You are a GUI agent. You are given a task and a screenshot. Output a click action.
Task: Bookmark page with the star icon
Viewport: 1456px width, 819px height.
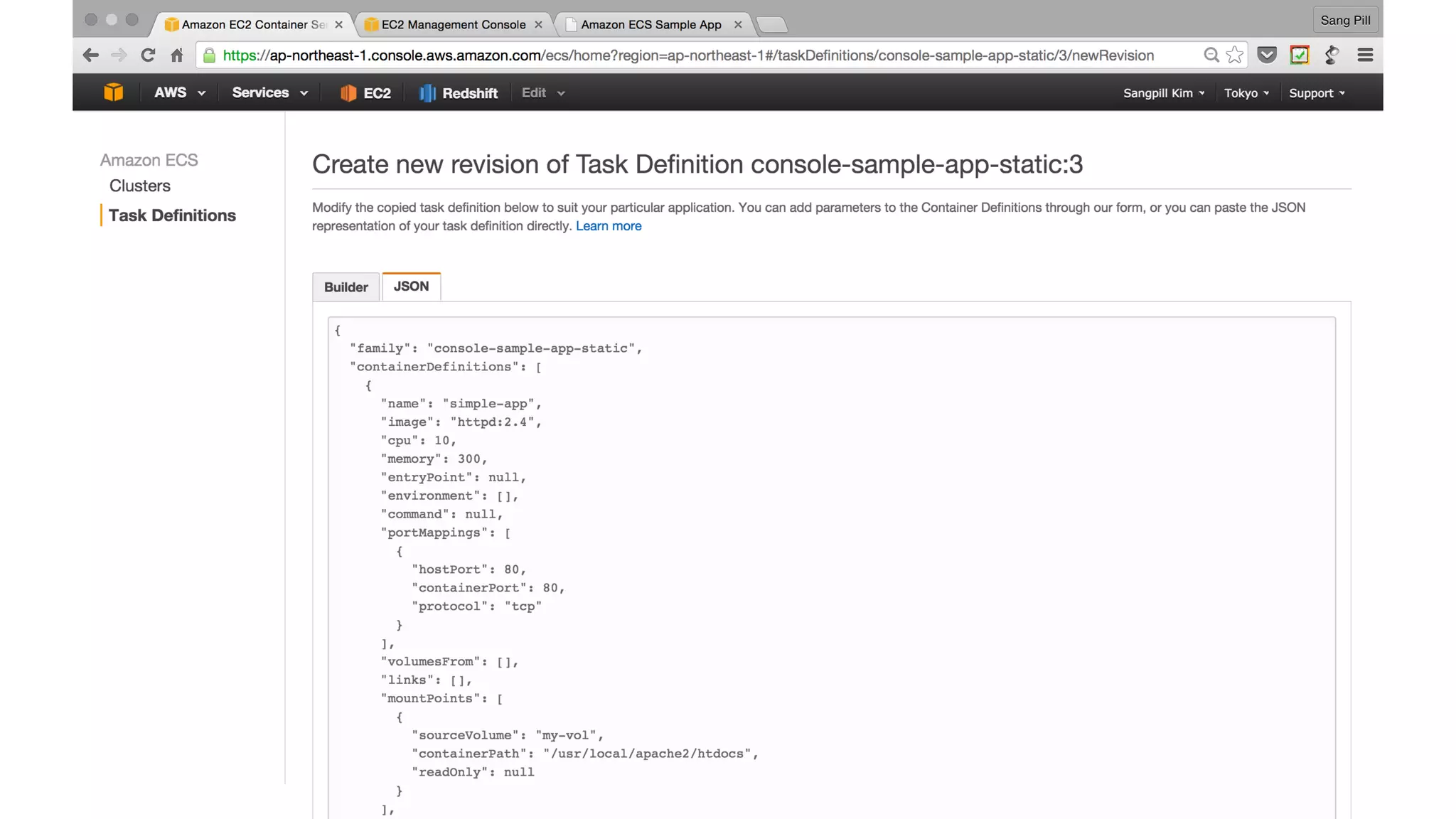(x=1235, y=55)
